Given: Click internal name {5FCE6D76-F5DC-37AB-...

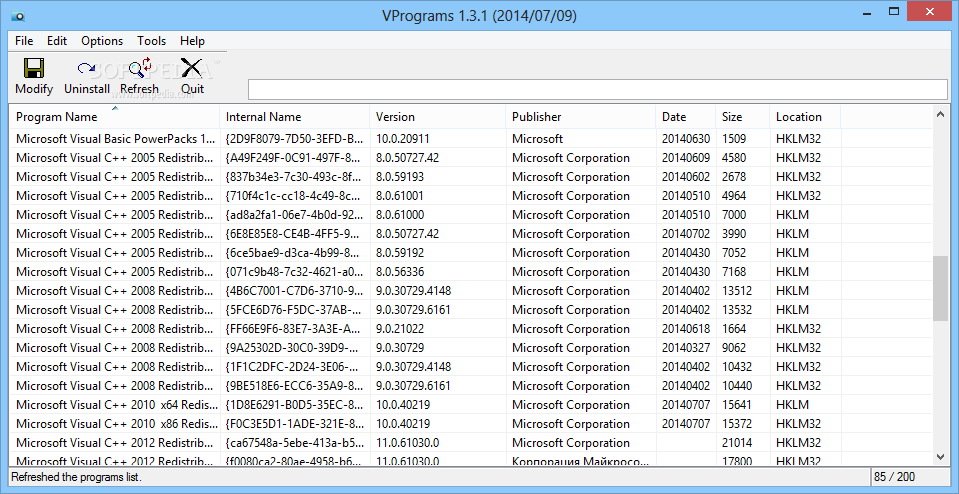Looking at the screenshot, I should 293,309.
